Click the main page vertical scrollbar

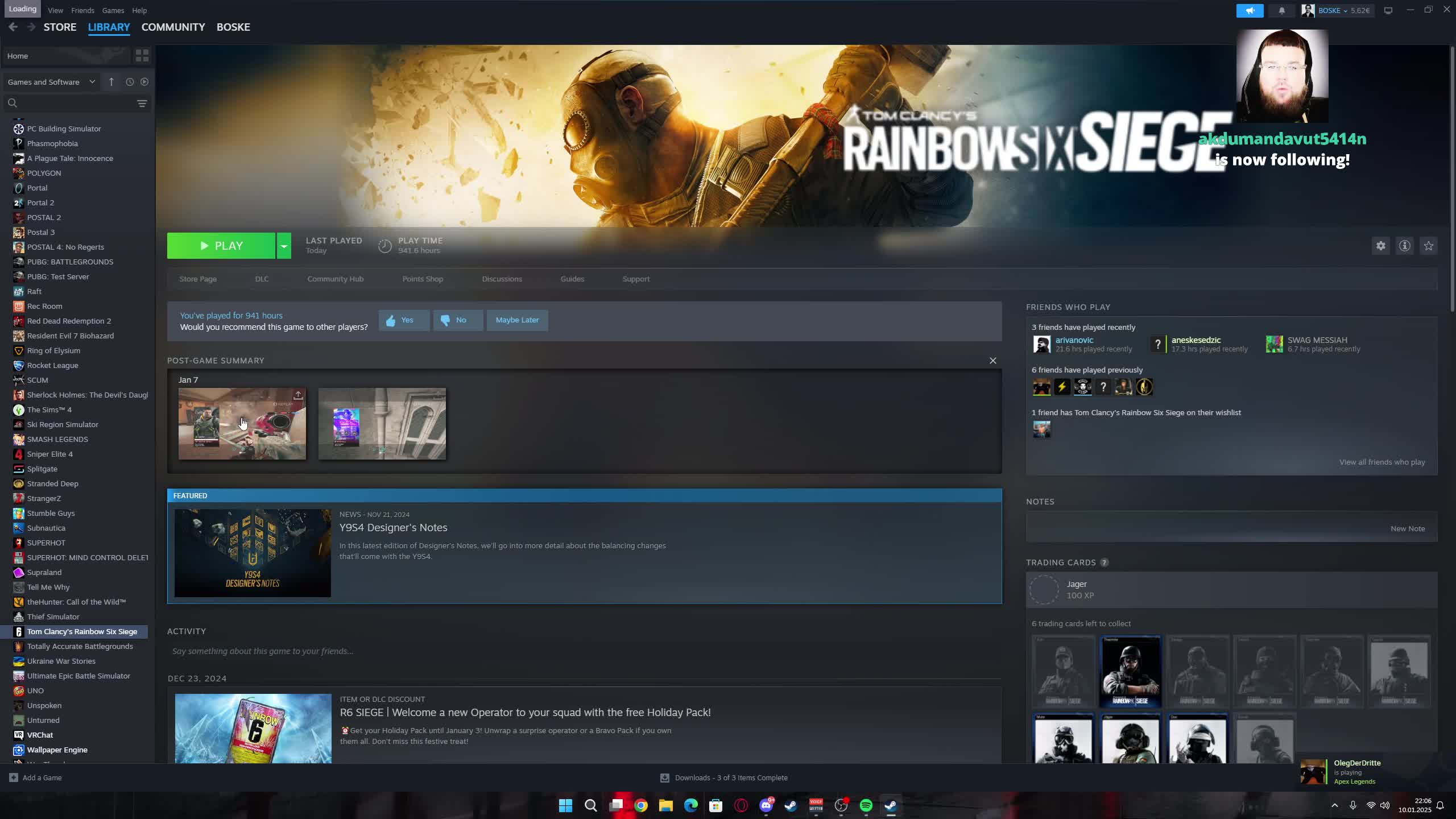pos(1451,179)
